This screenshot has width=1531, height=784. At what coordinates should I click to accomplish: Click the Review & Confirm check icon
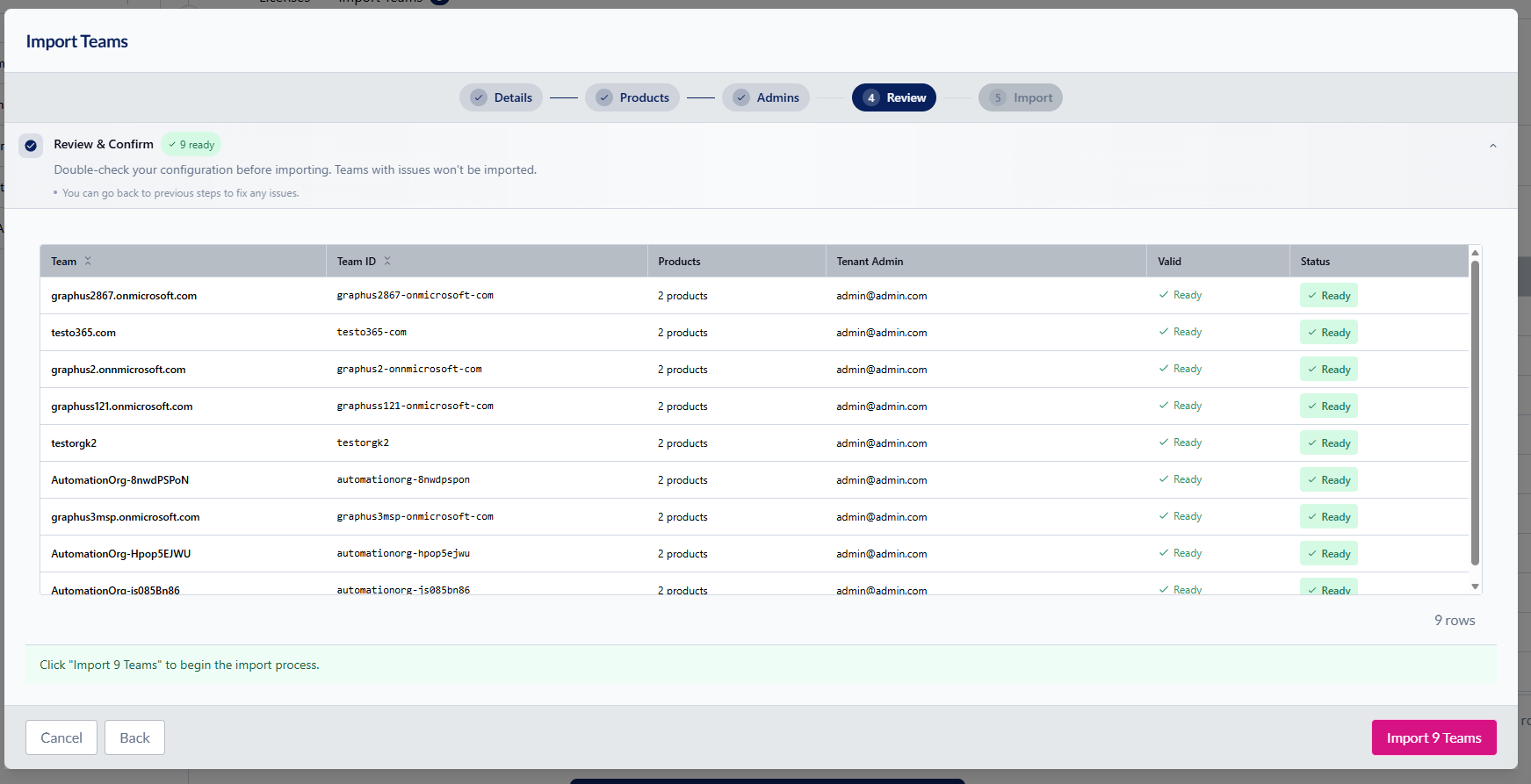pyautogui.click(x=31, y=146)
